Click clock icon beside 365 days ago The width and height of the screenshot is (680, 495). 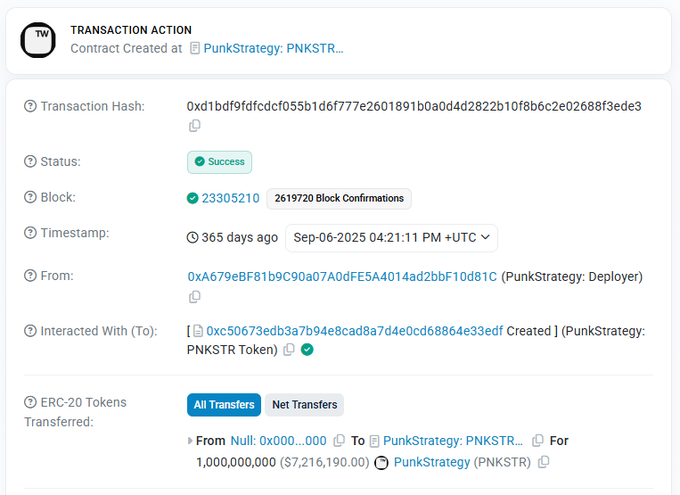click(x=193, y=237)
